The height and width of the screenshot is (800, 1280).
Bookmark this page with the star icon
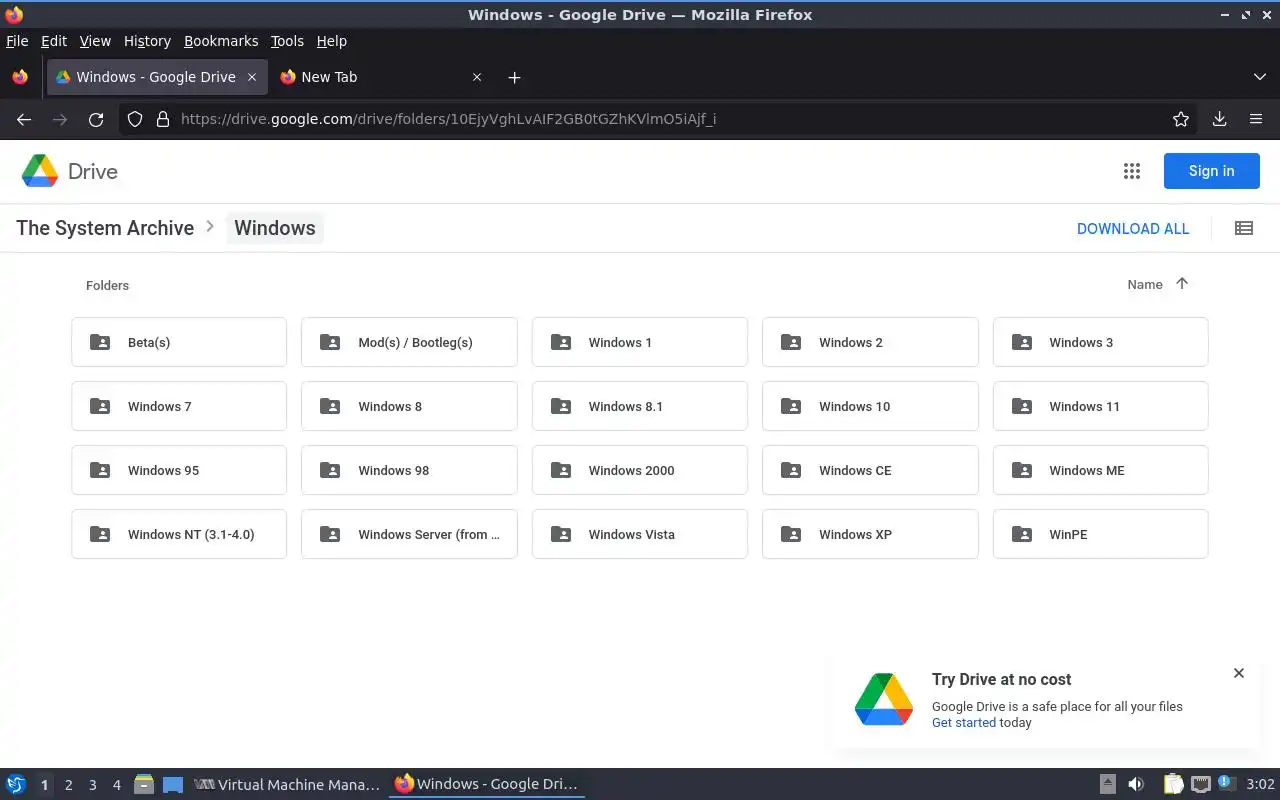point(1181,119)
